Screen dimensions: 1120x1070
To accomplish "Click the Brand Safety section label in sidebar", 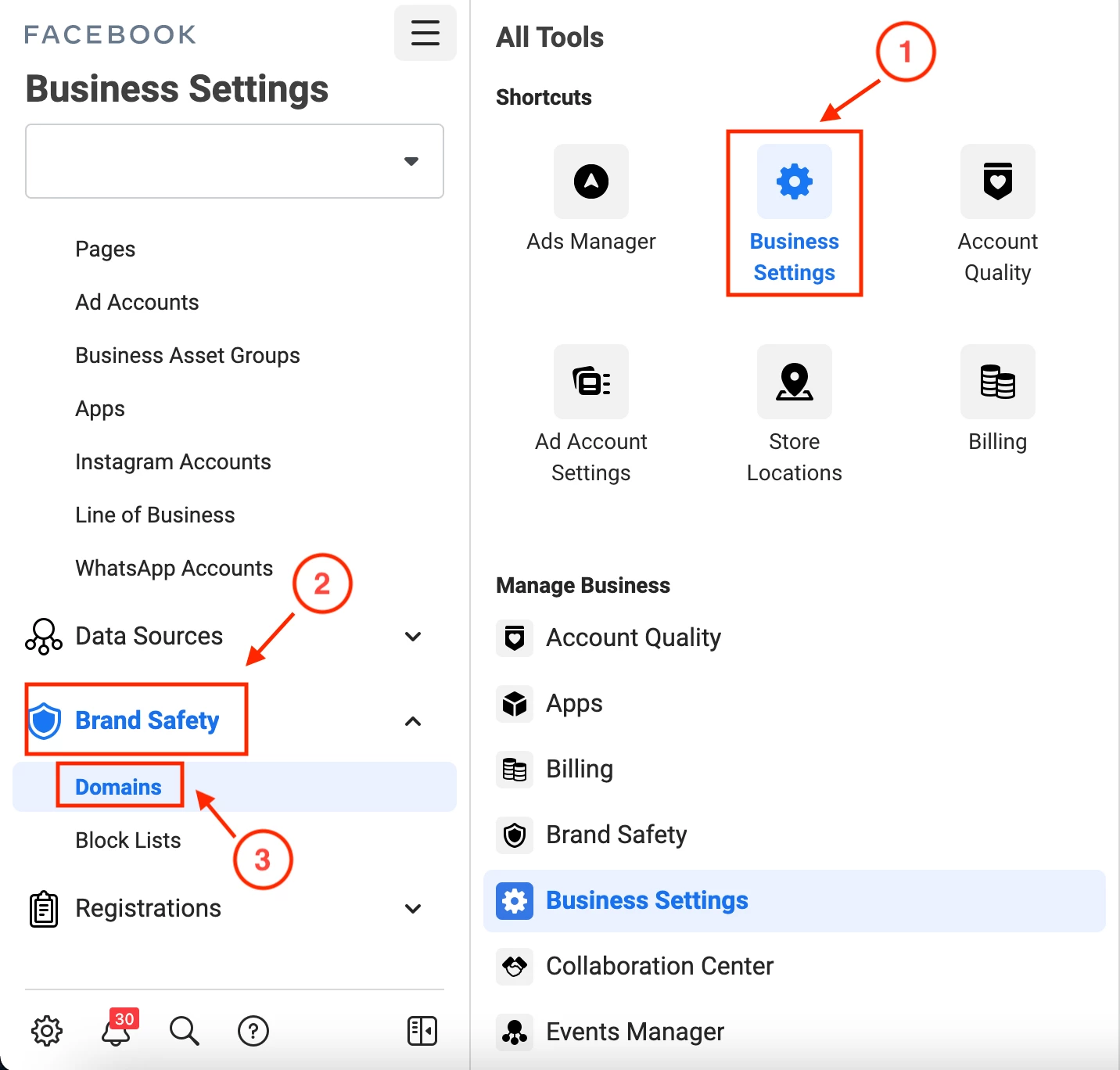I will (147, 720).
